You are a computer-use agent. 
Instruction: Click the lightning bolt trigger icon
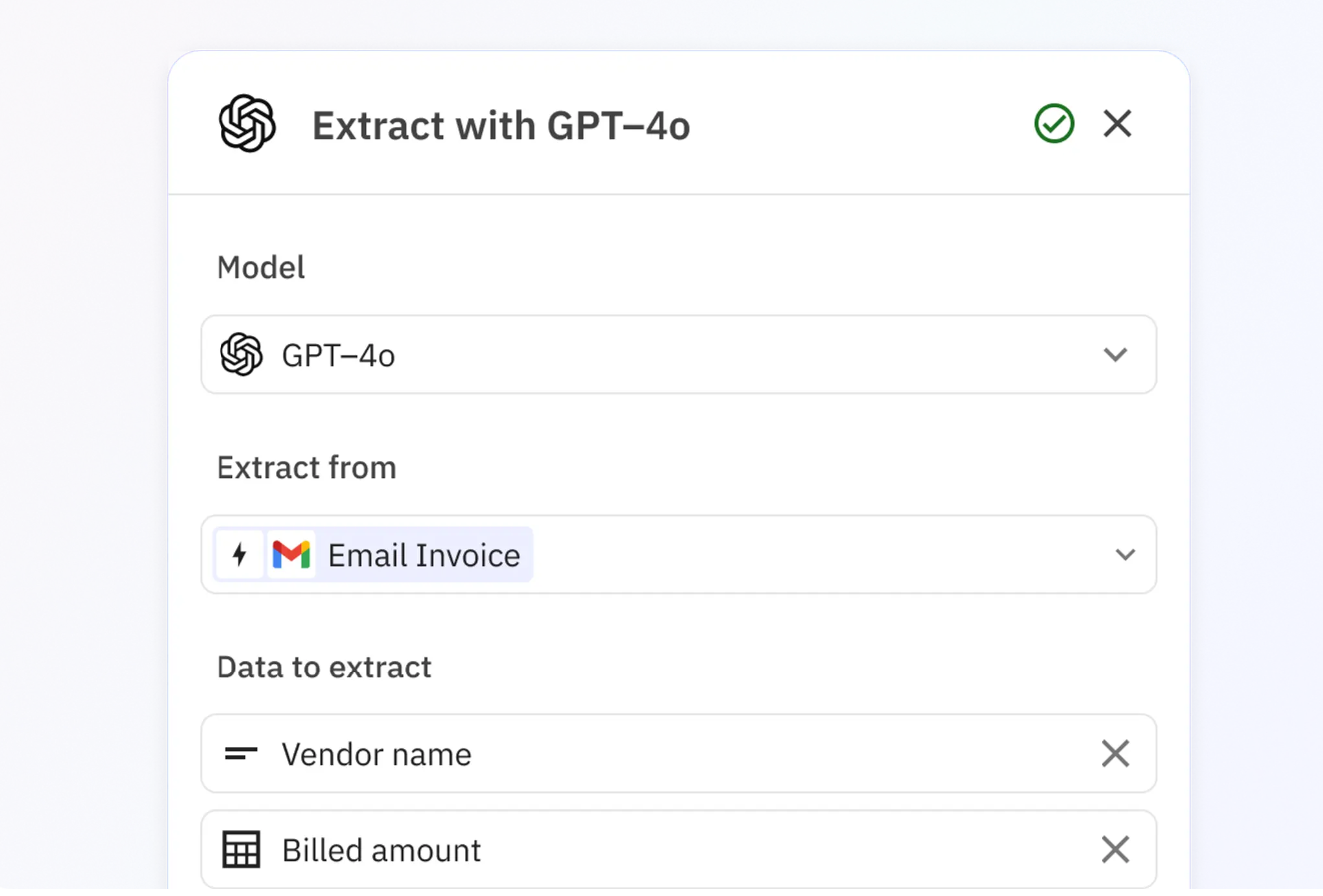coord(239,555)
